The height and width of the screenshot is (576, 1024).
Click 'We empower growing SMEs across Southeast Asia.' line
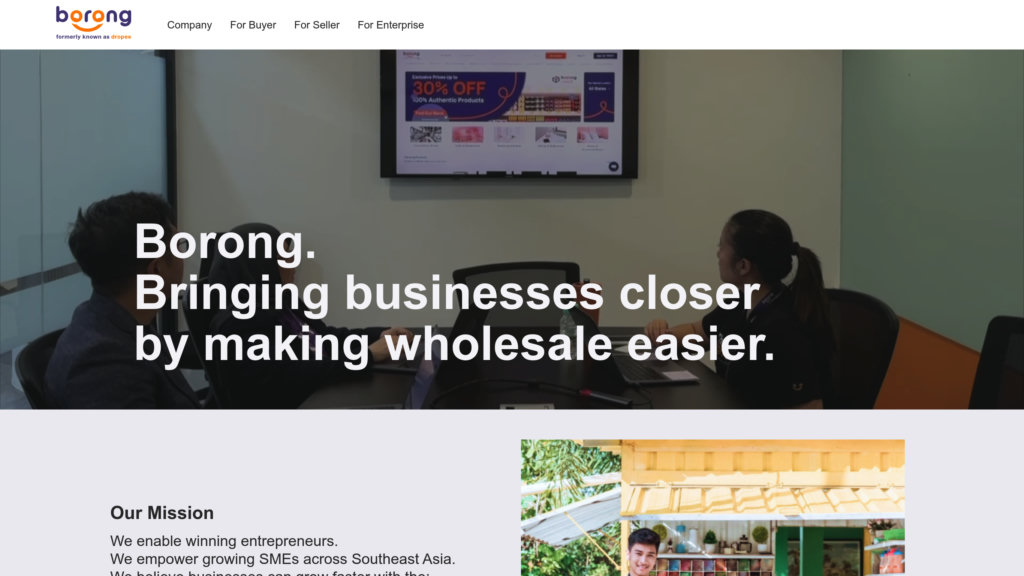283,559
